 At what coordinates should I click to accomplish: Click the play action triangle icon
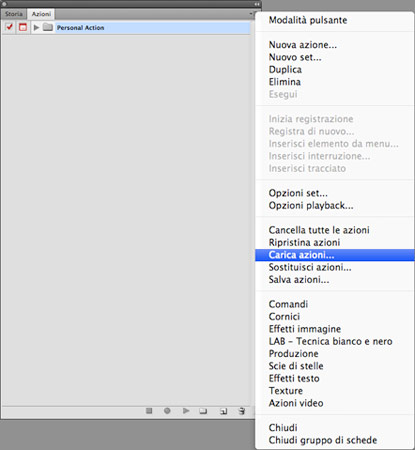pyautogui.click(x=186, y=411)
